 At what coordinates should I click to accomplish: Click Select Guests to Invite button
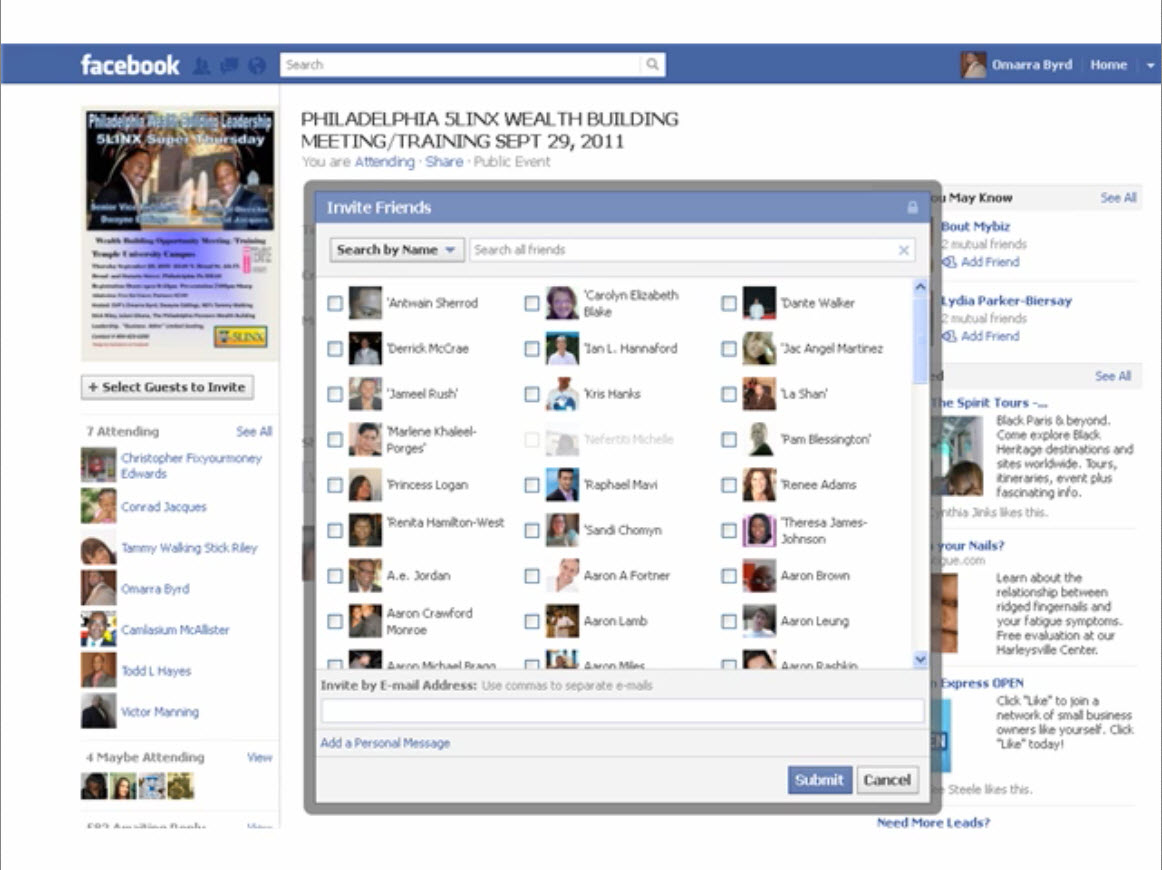coord(167,387)
